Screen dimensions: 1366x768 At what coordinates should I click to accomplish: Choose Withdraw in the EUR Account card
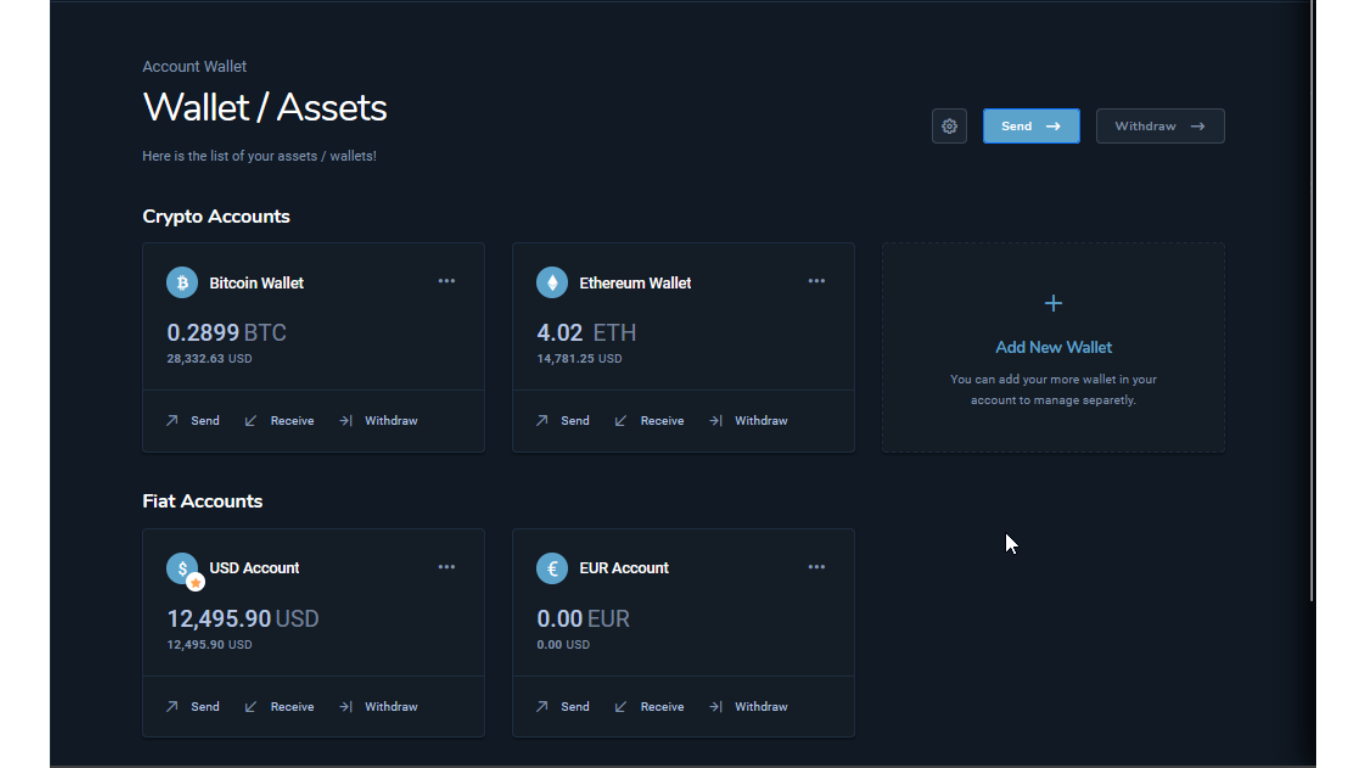click(x=760, y=707)
